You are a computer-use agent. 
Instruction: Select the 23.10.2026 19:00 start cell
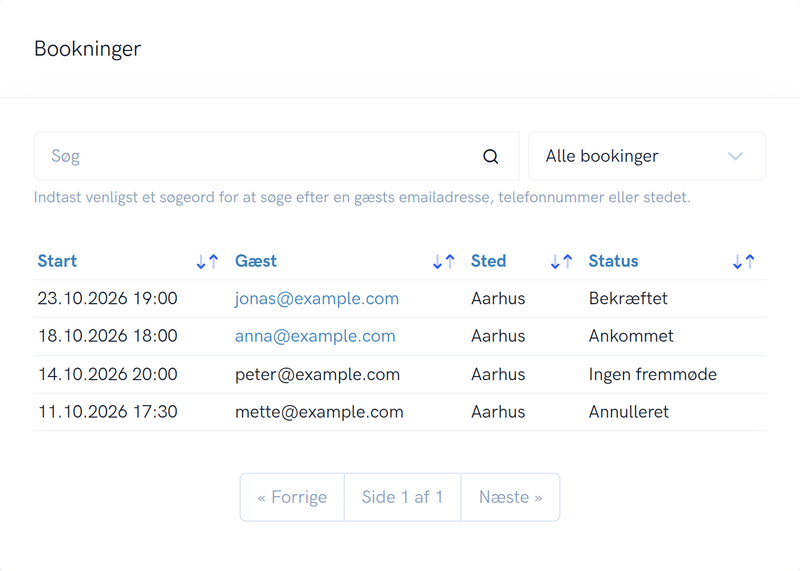(108, 298)
